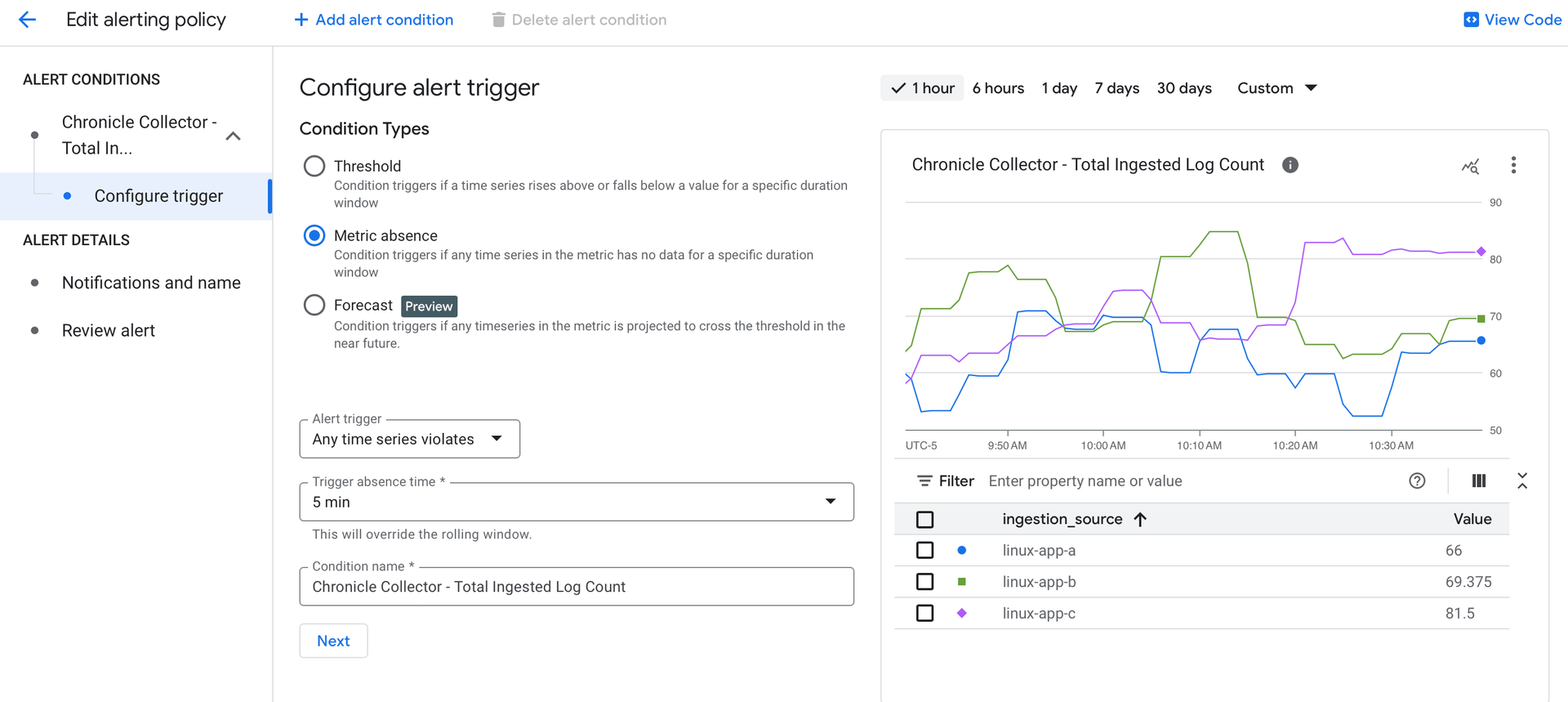1568x702 pixels.
Task: Open the column display options icon
Action: coord(1479,481)
